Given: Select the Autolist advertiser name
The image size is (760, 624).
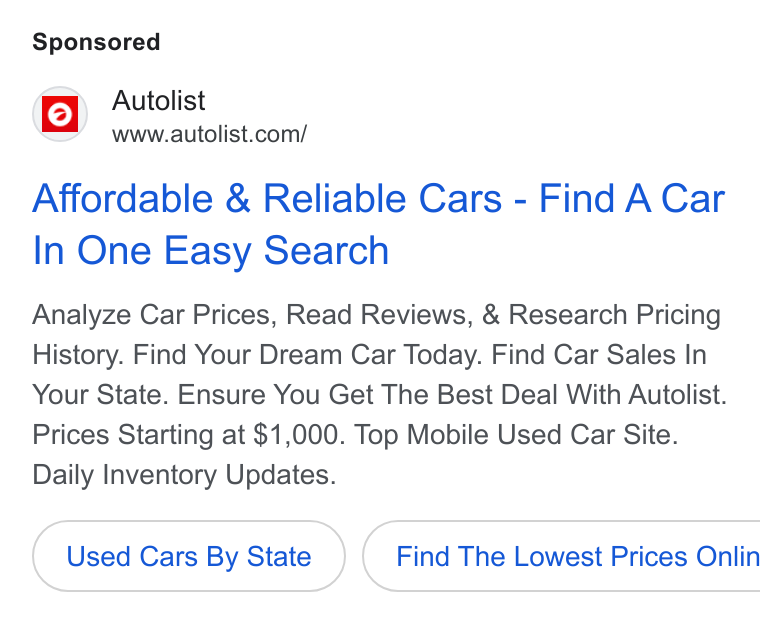Looking at the screenshot, I should click(x=158, y=101).
